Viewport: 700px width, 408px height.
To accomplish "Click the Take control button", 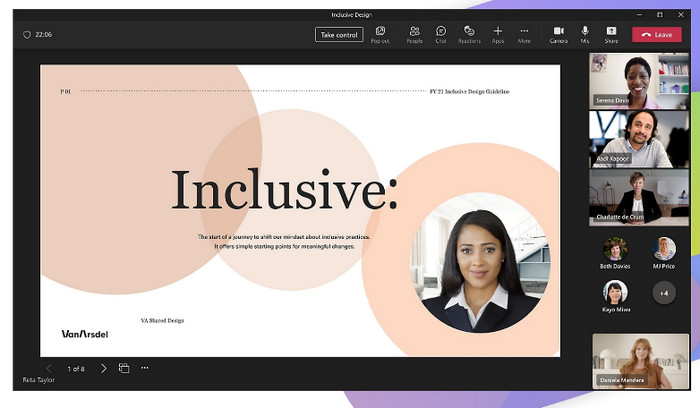I will tap(339, 35).
